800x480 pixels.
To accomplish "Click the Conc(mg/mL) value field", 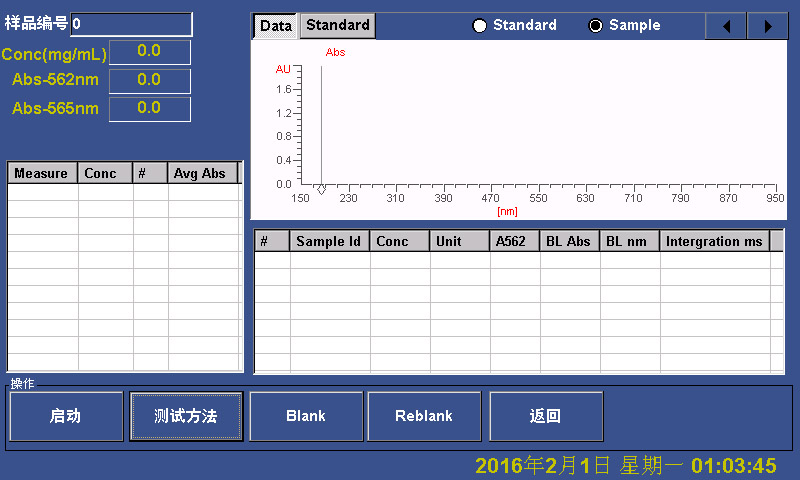I will click(x=149, y=52).
